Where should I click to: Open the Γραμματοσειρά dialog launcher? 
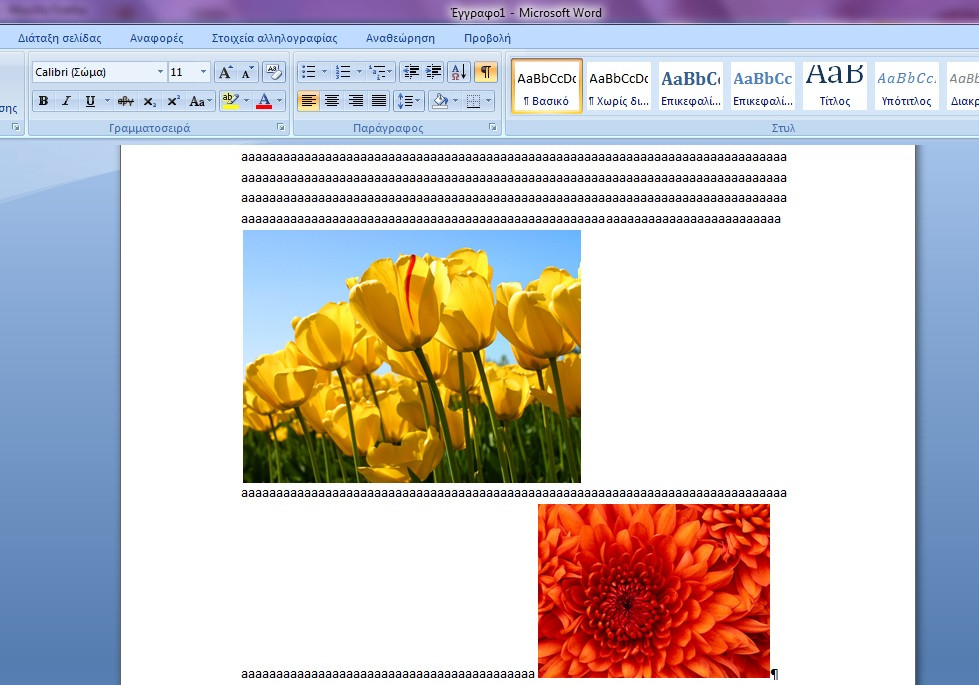tap(281, 127)
